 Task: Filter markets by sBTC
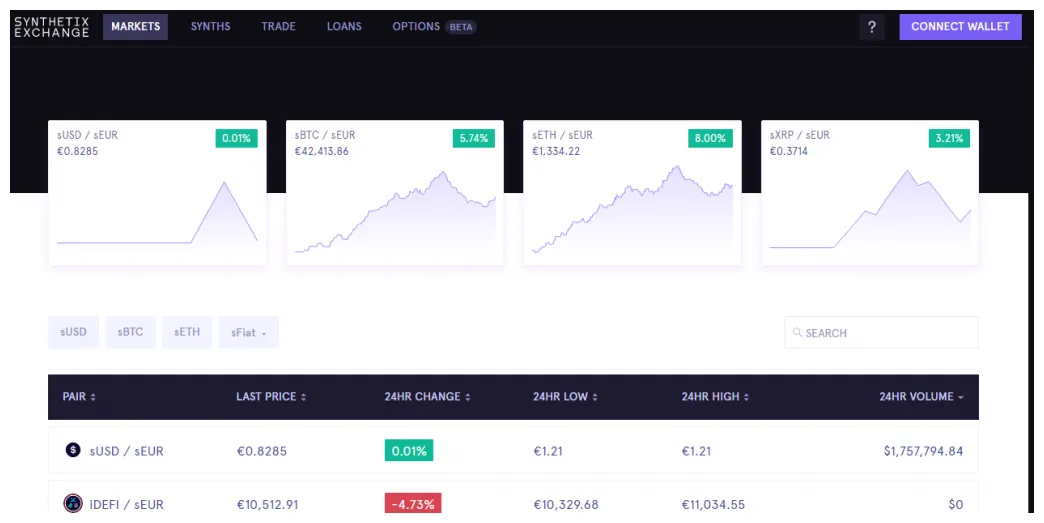[x=130, y=332]
